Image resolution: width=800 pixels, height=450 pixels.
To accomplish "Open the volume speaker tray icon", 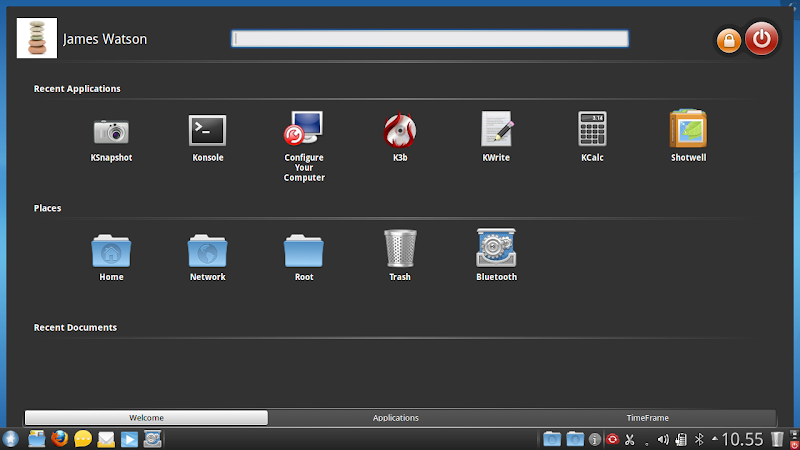I will [x=663, y=439].
